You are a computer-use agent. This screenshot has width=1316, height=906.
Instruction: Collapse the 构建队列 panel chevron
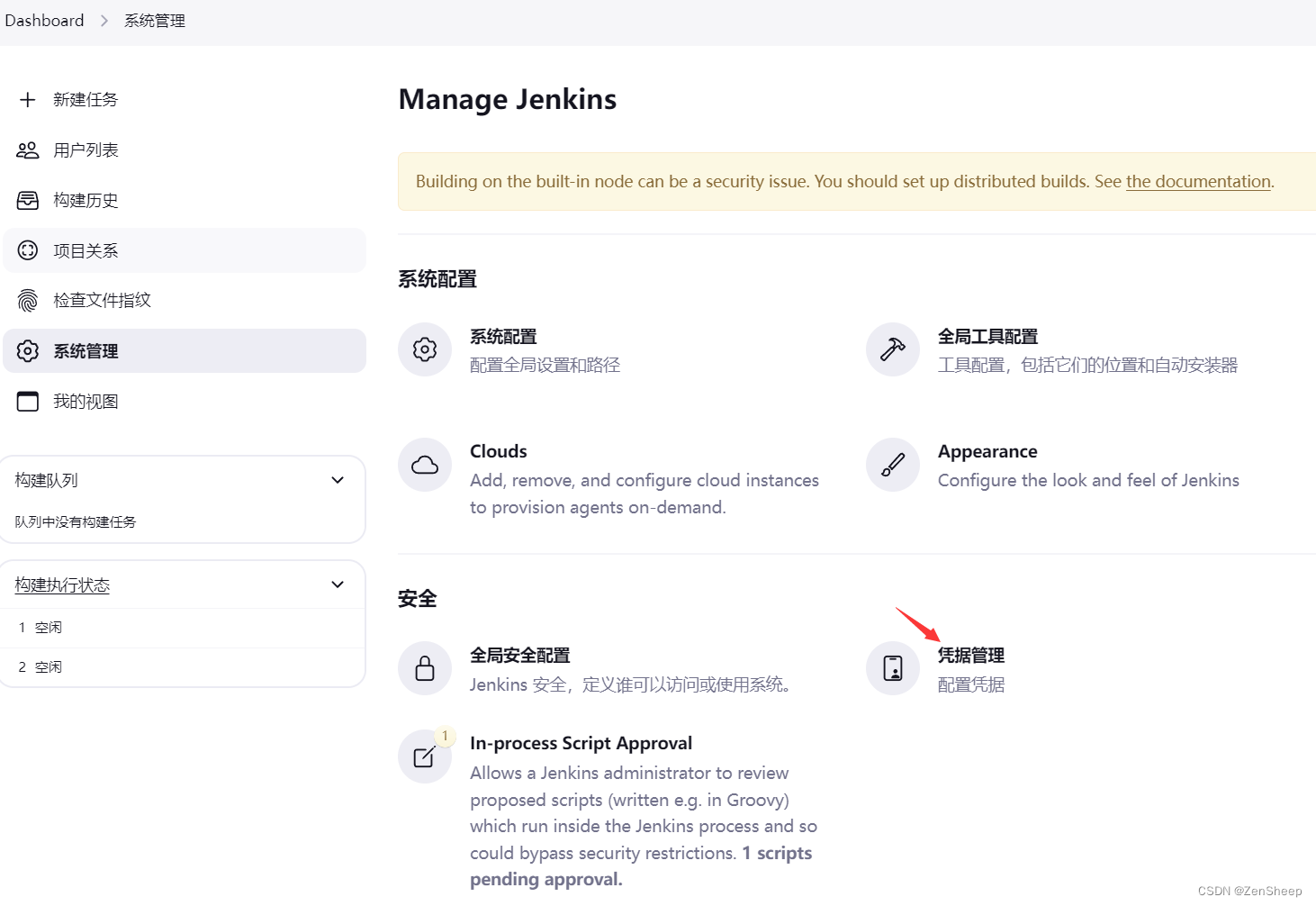pyautogui.click(x=338, y=480)
